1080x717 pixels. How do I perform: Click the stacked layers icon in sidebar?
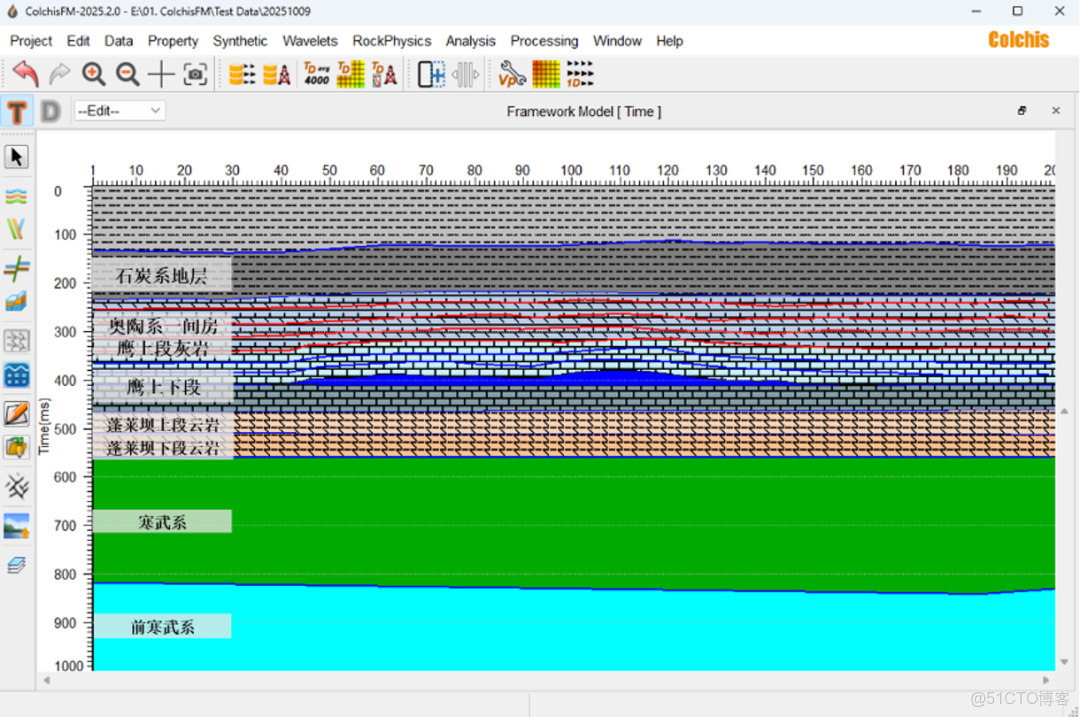pos(17,565)
